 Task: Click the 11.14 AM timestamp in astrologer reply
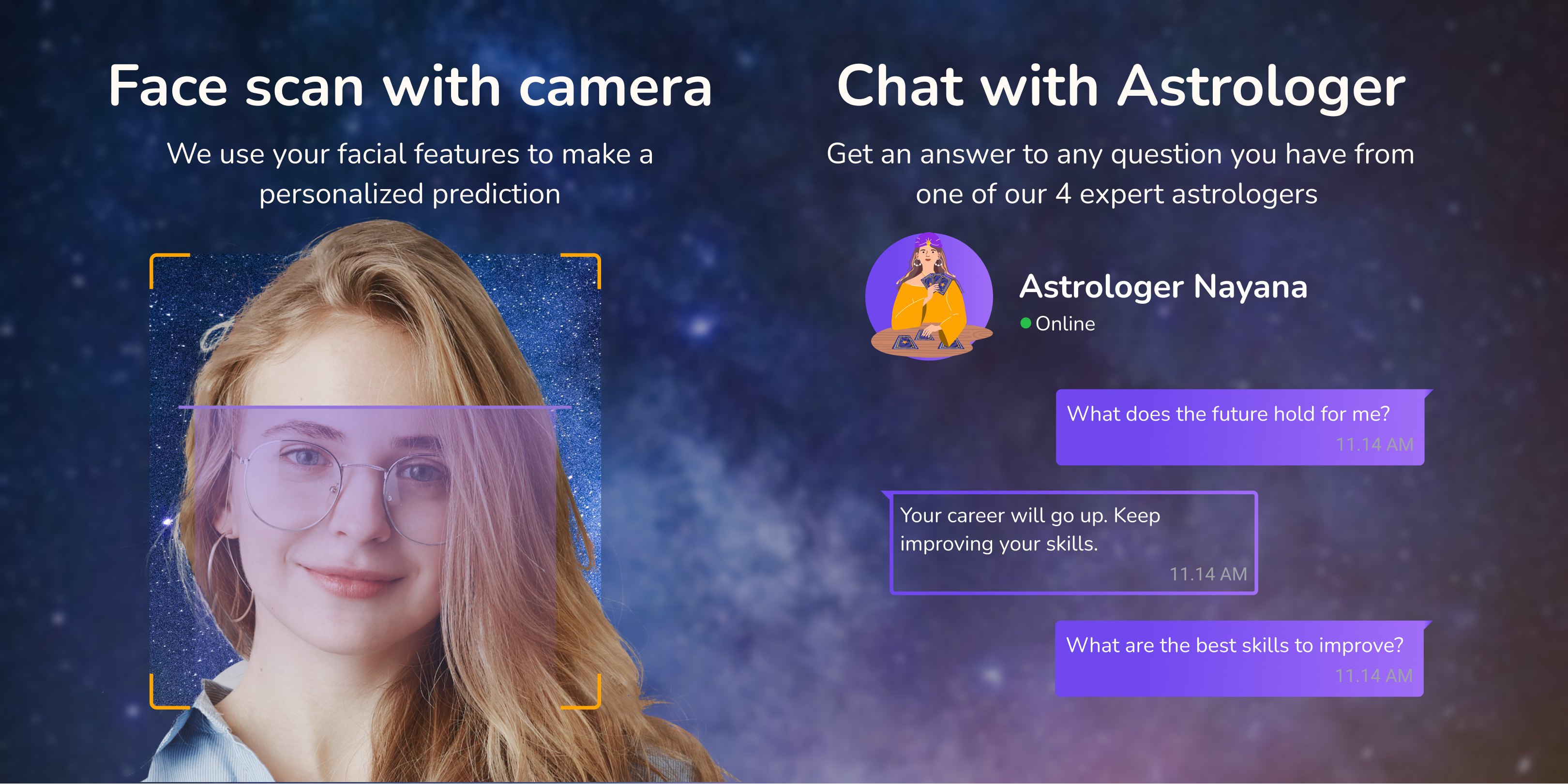pos(1208,574)
